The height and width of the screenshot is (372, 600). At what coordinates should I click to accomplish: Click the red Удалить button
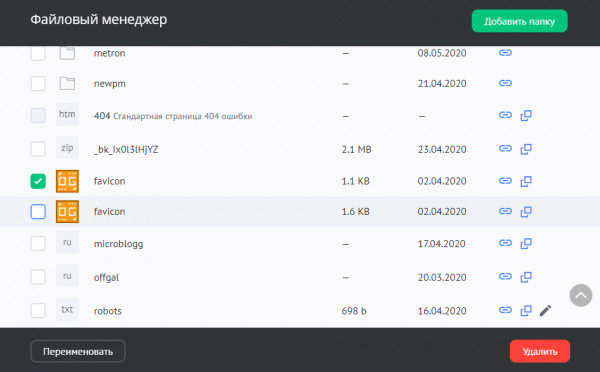(540, 351)
